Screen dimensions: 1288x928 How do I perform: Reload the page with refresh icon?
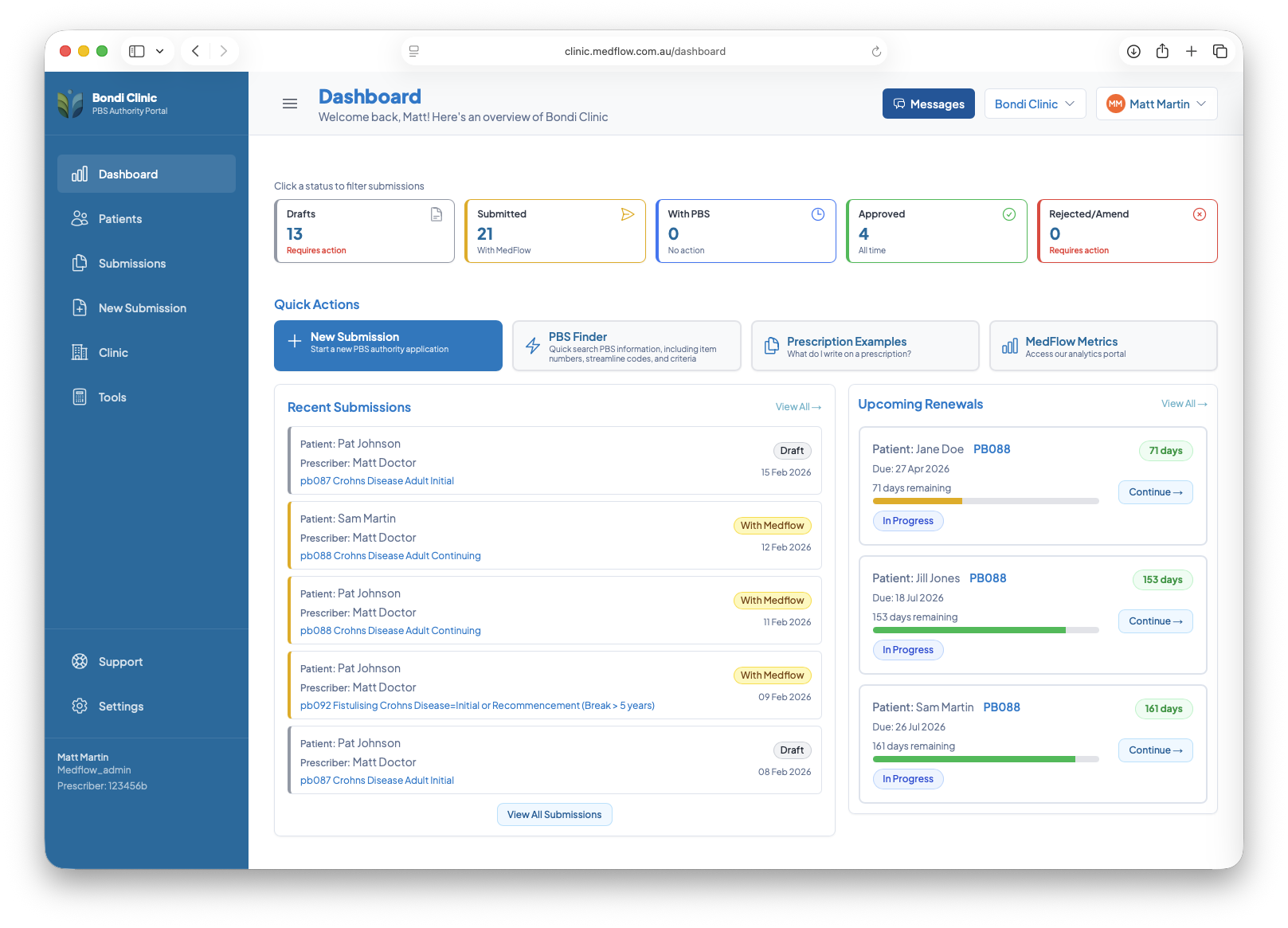tap(876, 51)
